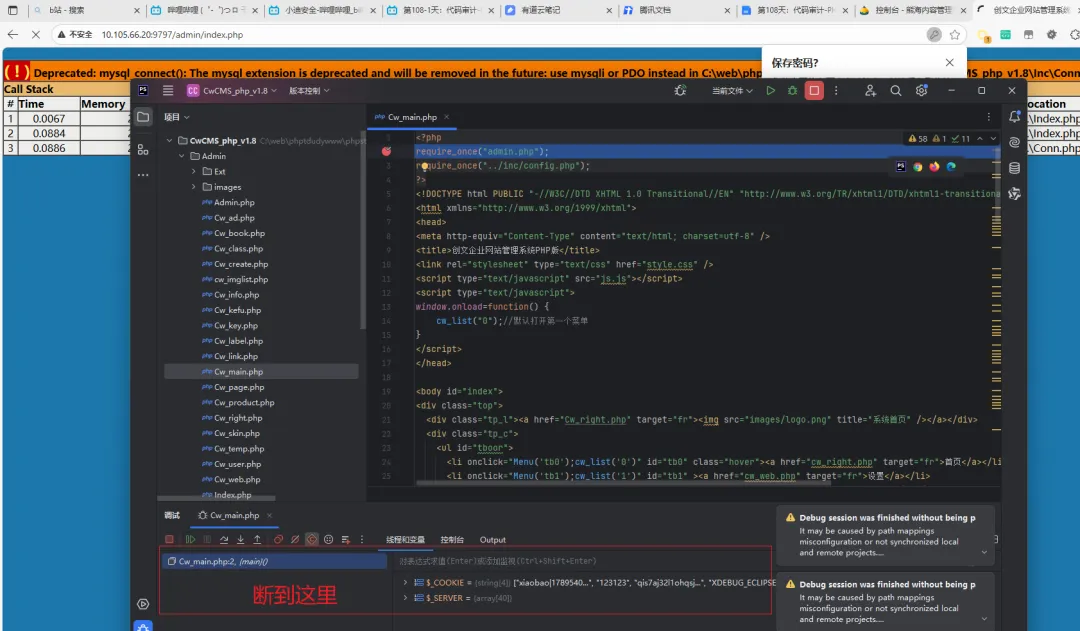Open the Services tool window icon
Viewport: 1080px width, 631px height.
coord(143,604)
